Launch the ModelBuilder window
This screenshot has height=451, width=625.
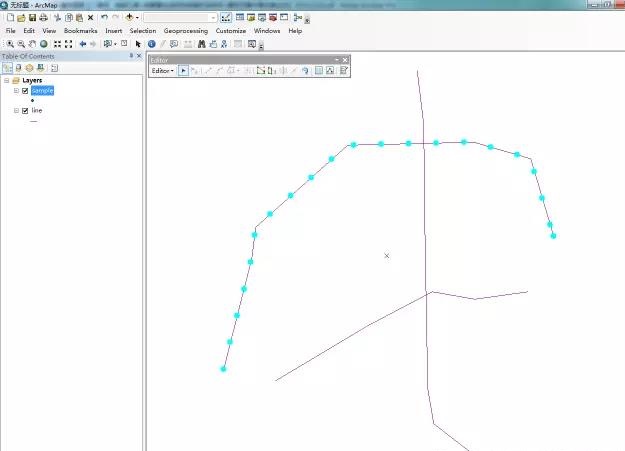click(298, 17)
